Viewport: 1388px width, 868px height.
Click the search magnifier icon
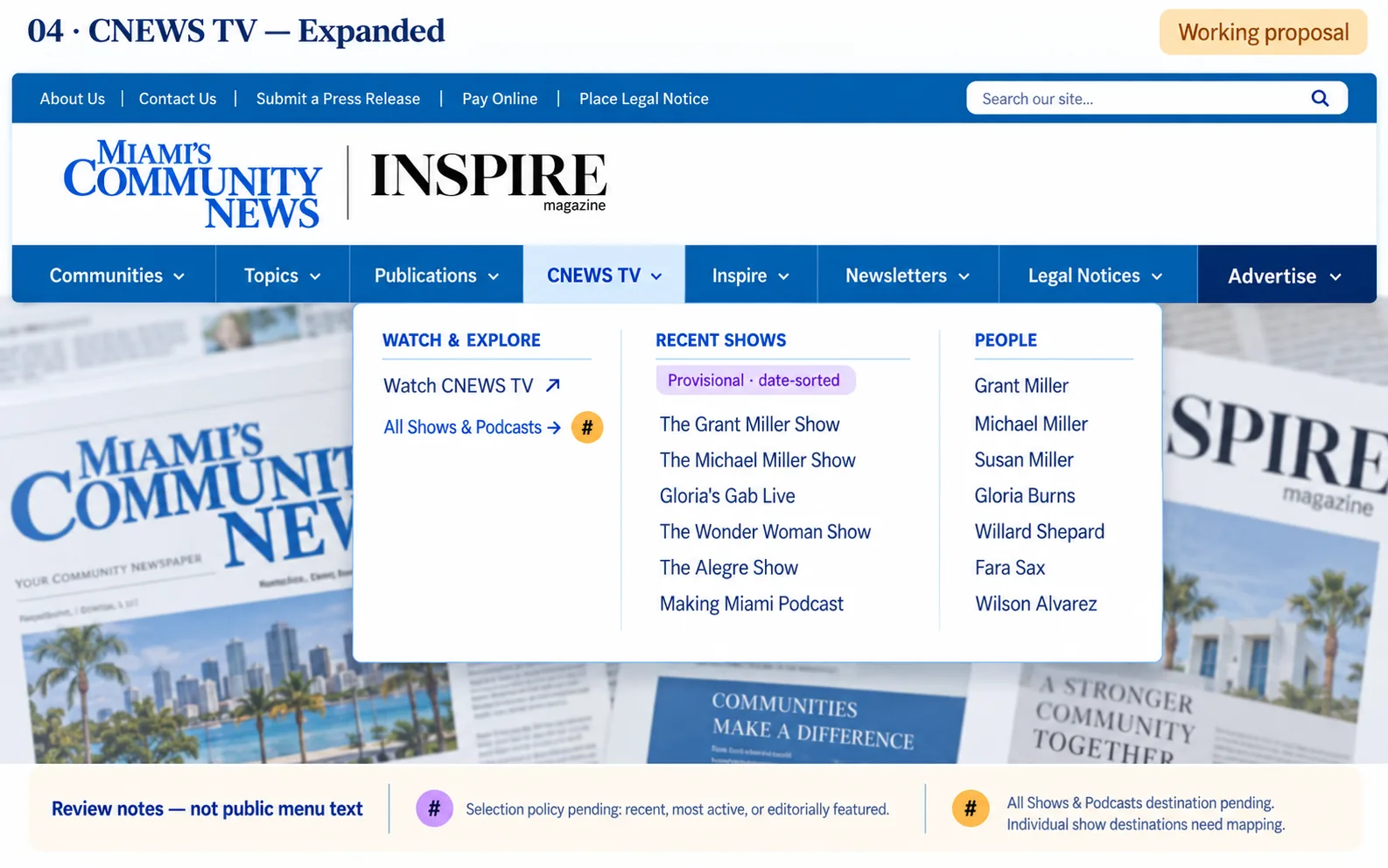click(1320, 98)
